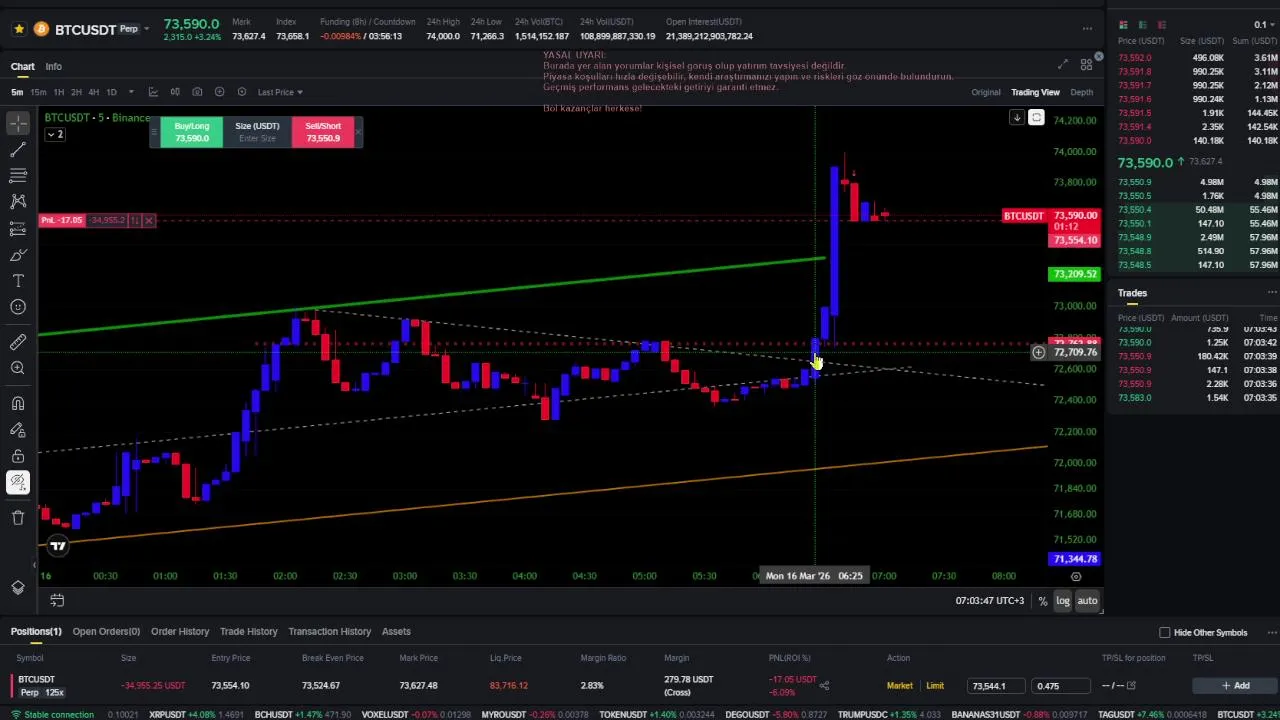Click the TradingView logo on chart
Viewport: 1280px width, 720px height.
[58, 545]
